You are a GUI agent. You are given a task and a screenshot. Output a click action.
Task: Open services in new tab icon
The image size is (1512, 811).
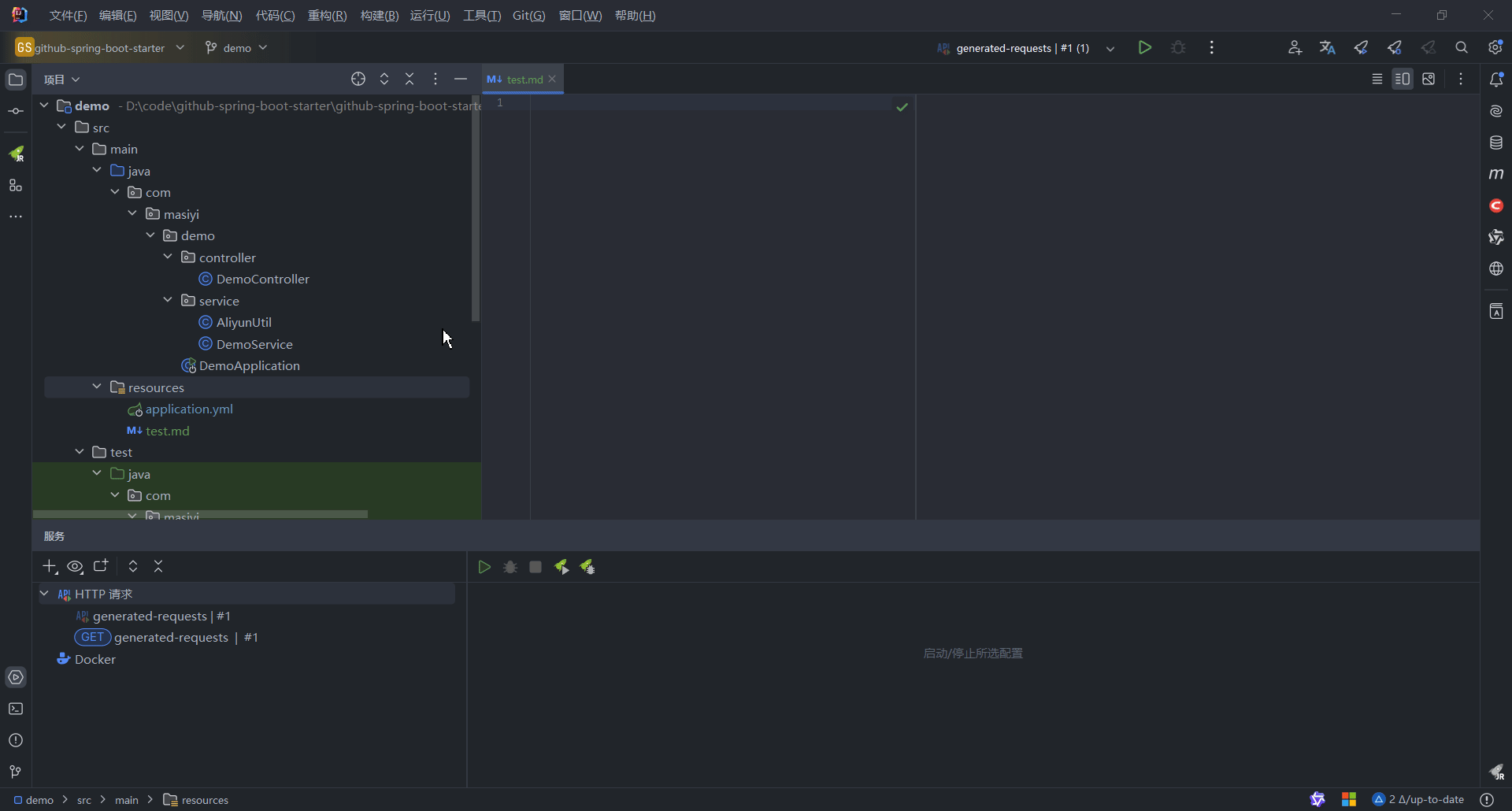point(101,567)
